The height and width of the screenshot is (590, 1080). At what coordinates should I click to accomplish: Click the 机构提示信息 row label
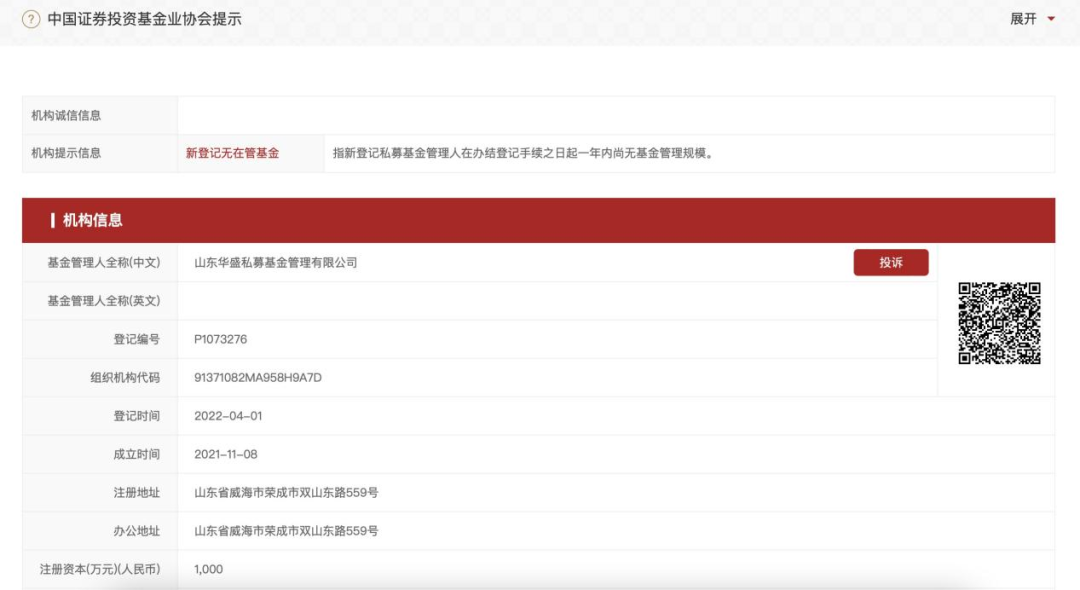click(66, 153)
